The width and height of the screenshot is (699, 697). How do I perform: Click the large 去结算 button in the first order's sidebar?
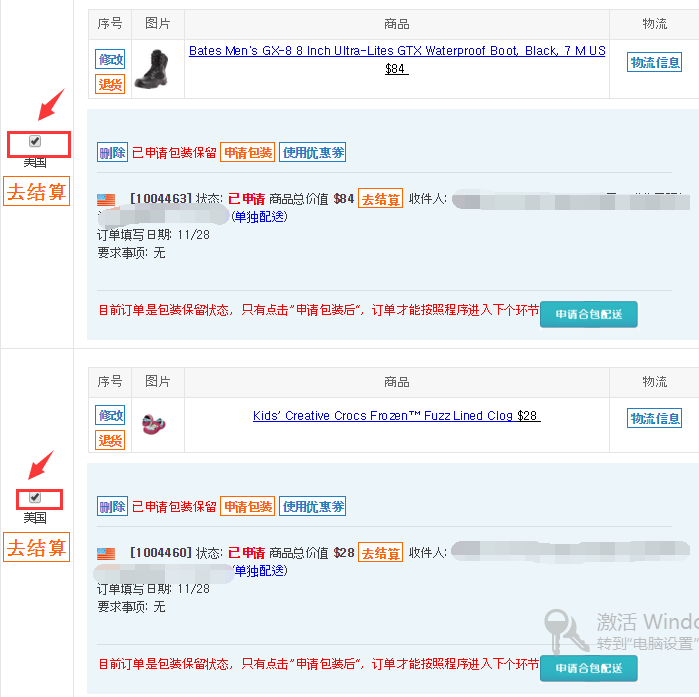[x=37, y=191]
